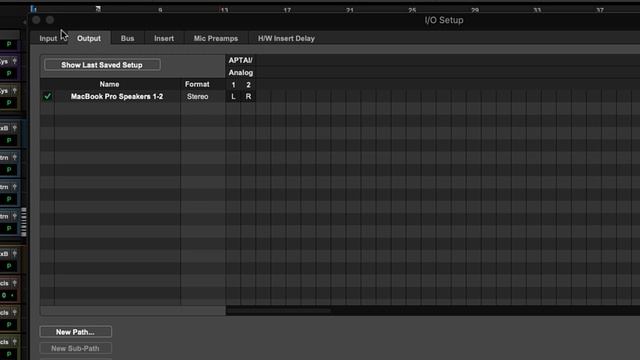Image resolution: width=640 pixels, height=360 pixels.
Task: Click the horizontal scrollbar under the grid
Action: click(278, 311)
